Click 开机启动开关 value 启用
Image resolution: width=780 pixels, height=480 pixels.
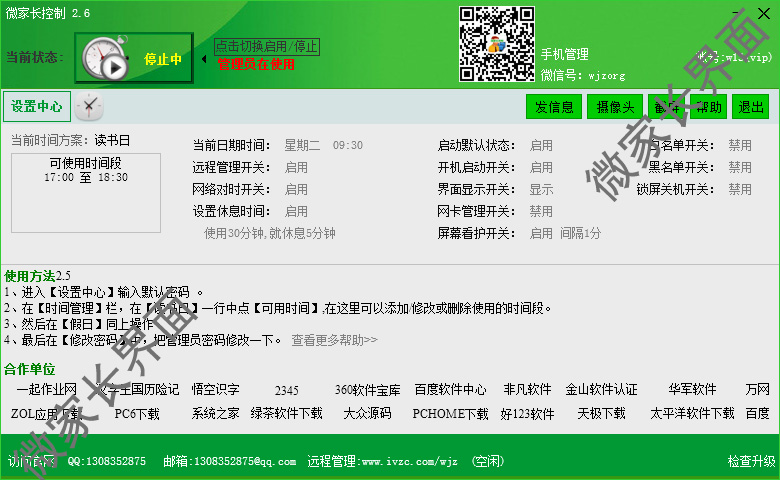coord(541,168)
